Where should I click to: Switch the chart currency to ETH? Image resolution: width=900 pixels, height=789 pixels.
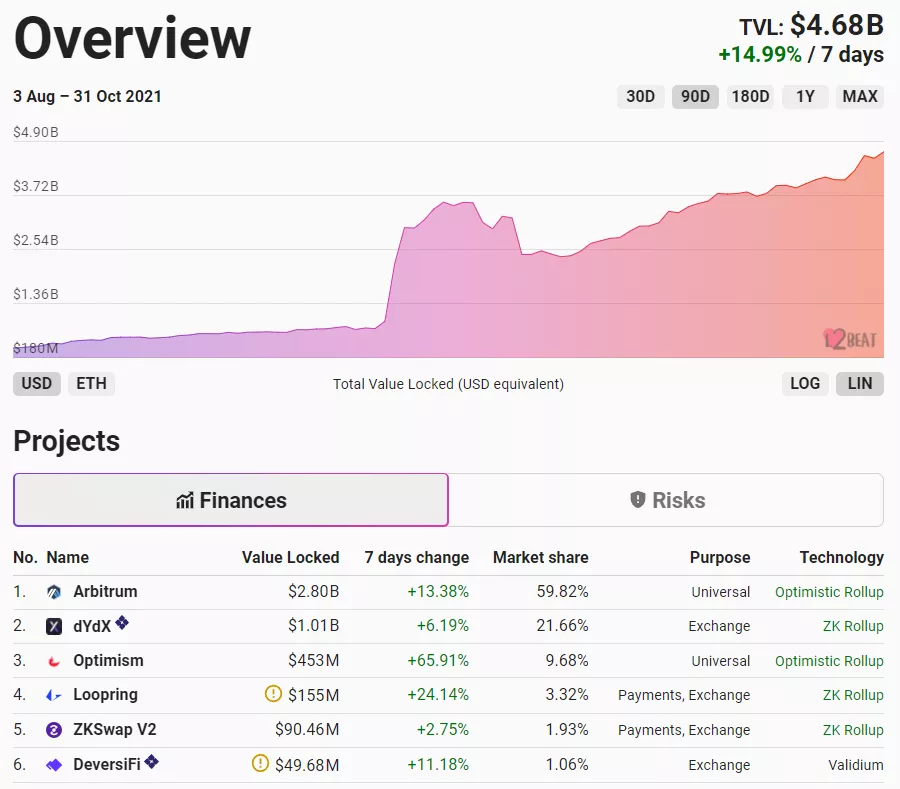coord(91,384)
